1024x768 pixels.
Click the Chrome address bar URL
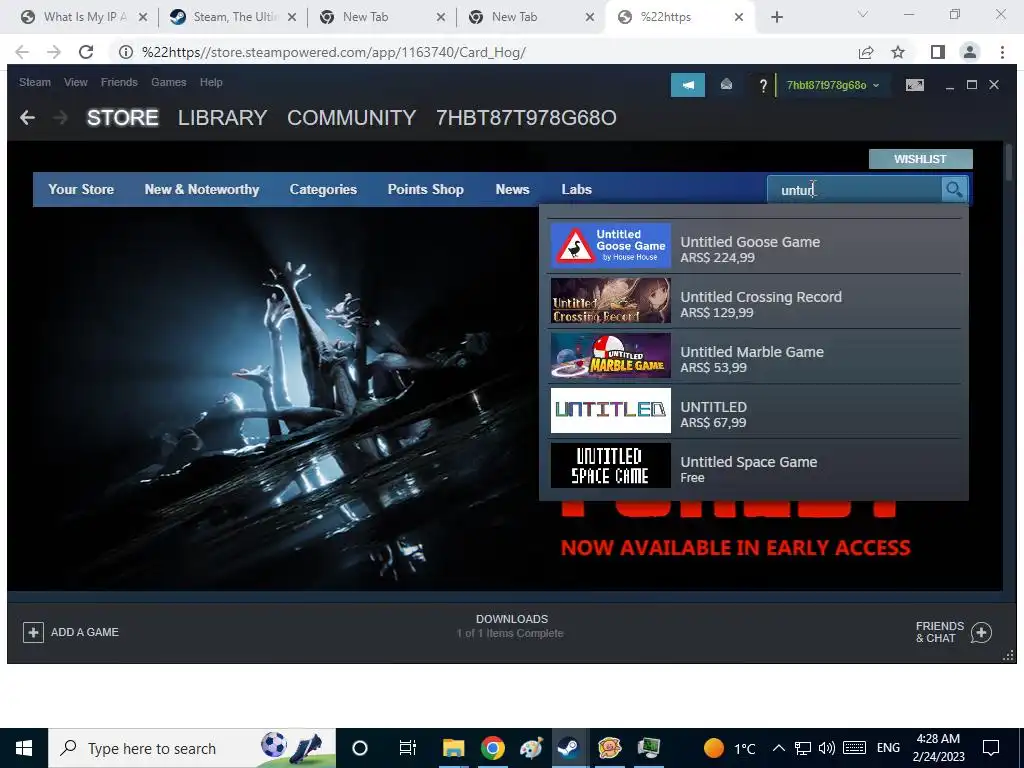point(334,52)
